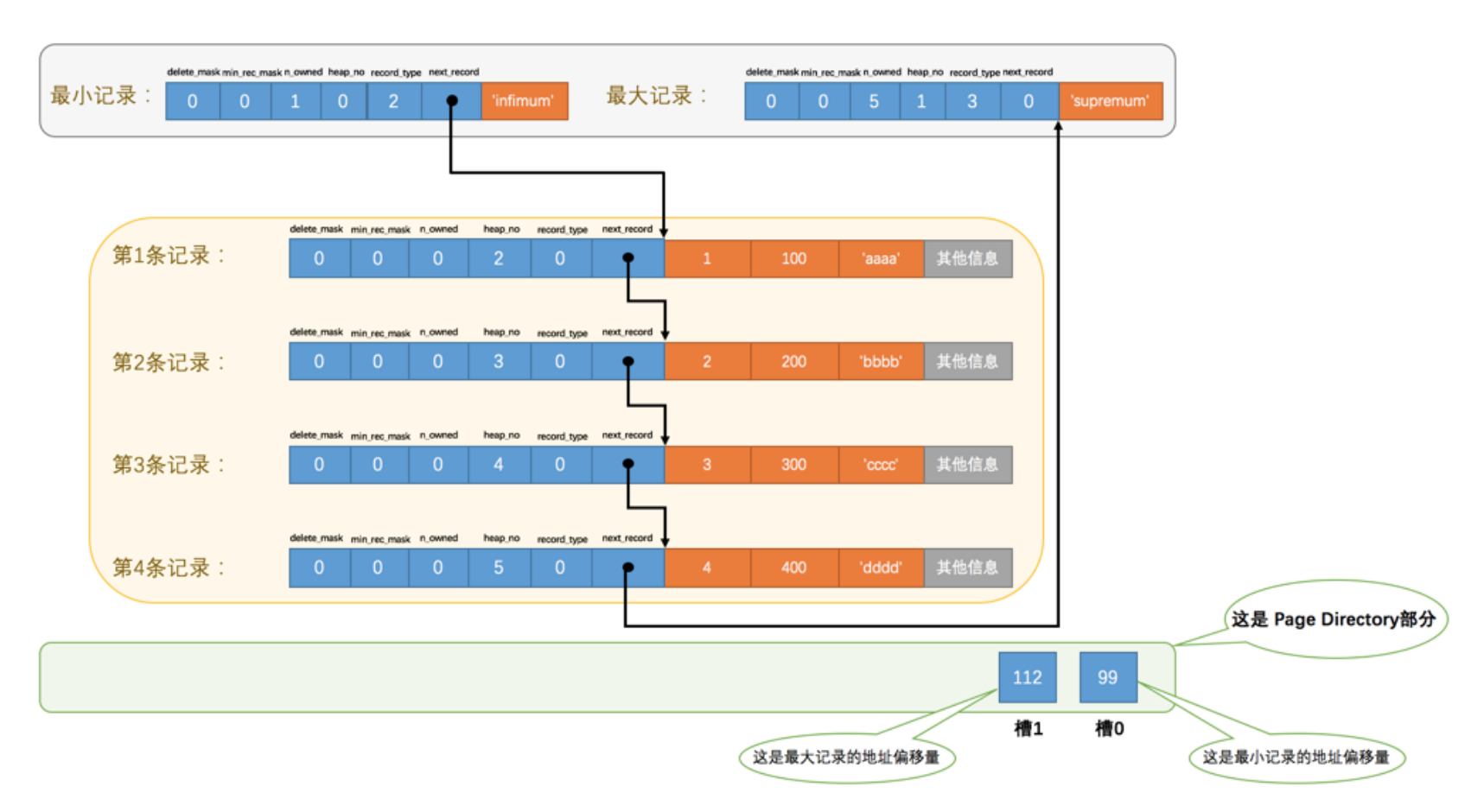Click the infimum record's next_record cell
Viewport: 1484px width, 812px height.
pyautogui.click(x=451, y=101)
